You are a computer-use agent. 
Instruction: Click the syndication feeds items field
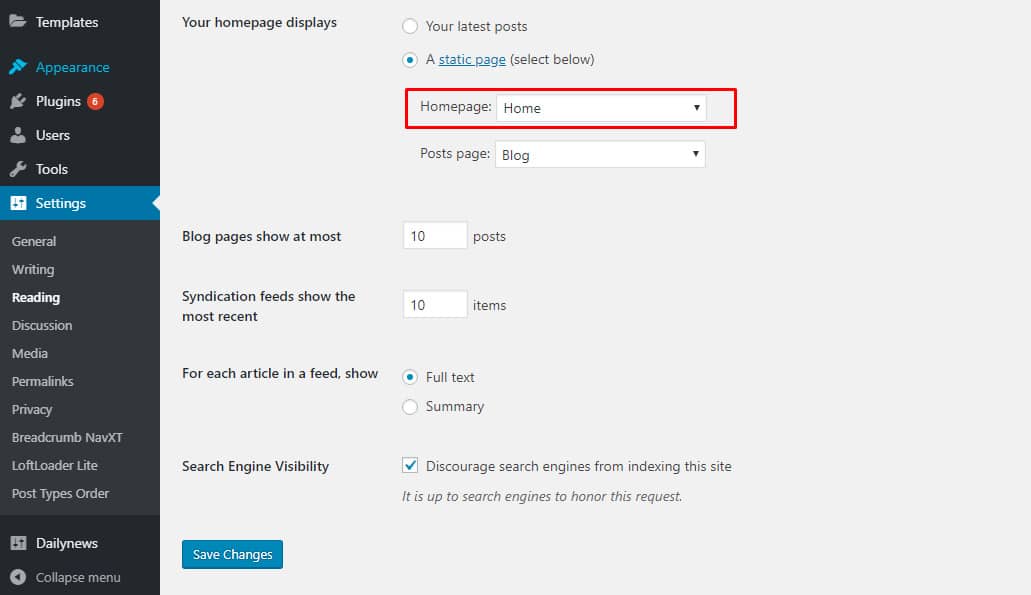tap(435, 304)
